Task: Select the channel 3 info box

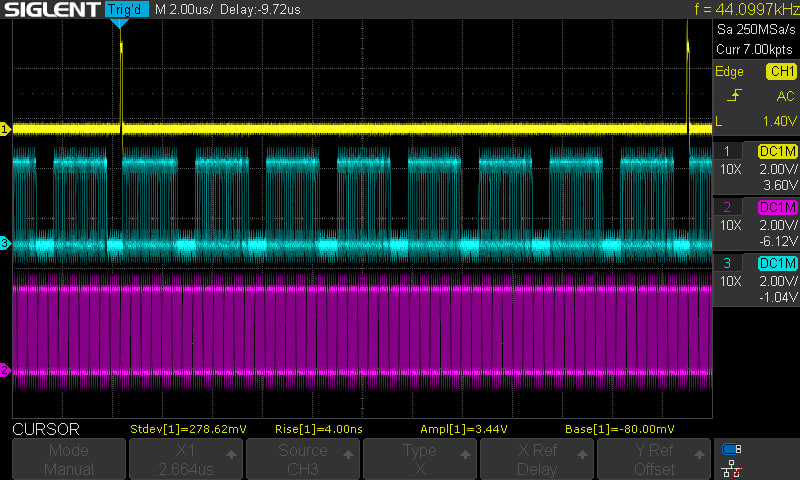Action: pos(756,280)
